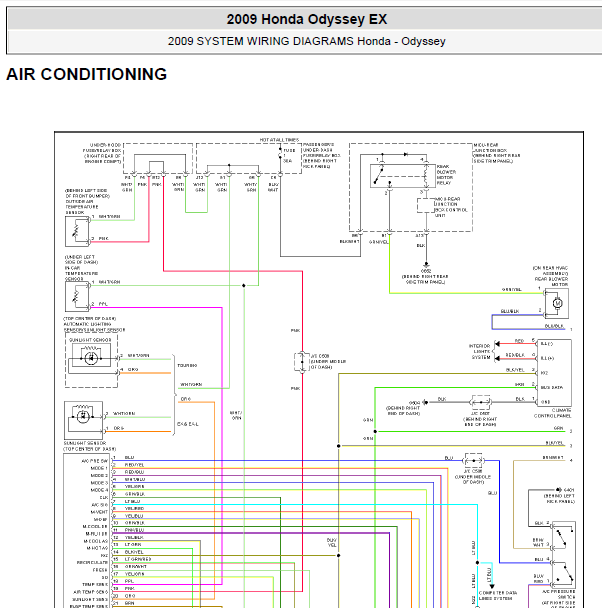
Task: Click the "LT GRN" wire label at pin 13
Action: [133, 544]
